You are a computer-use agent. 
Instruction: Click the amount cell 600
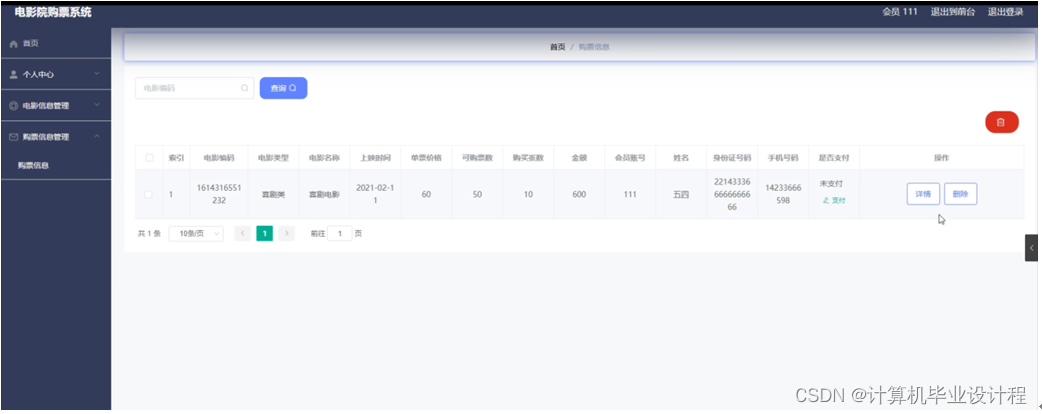pyautogui.click(x=579, y=195)
